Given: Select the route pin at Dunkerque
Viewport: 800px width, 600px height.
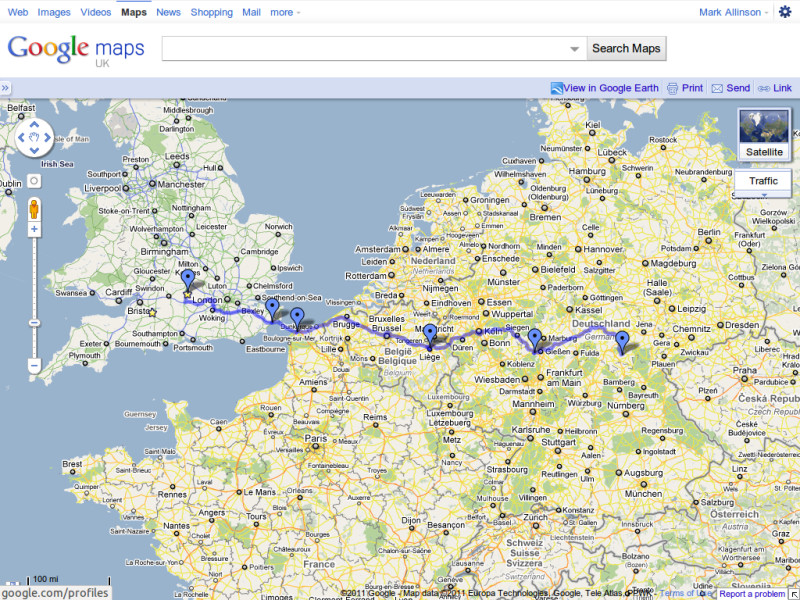Looking at the screenshot, I should tap(297, 318).
